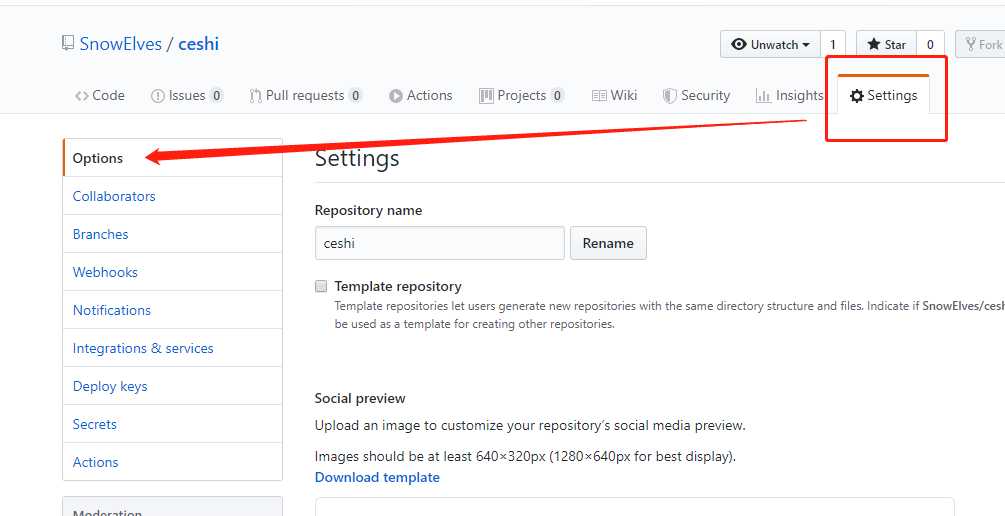
Task: Click the Social preview heading text
Action: (x=360, y=398)
